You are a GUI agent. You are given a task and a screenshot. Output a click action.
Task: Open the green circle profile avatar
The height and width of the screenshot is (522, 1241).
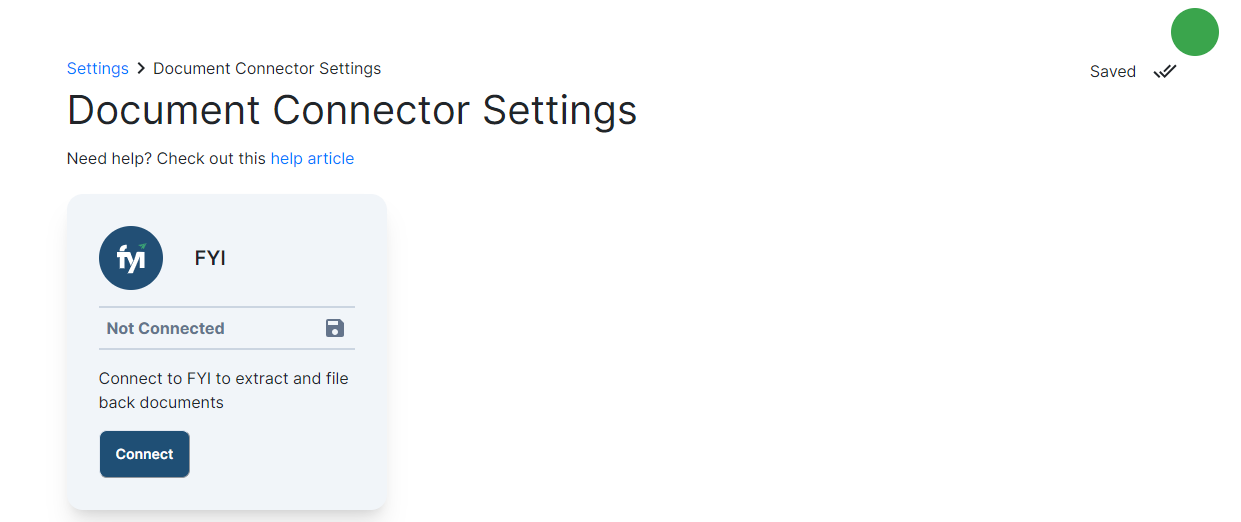tap(1195, 32)
